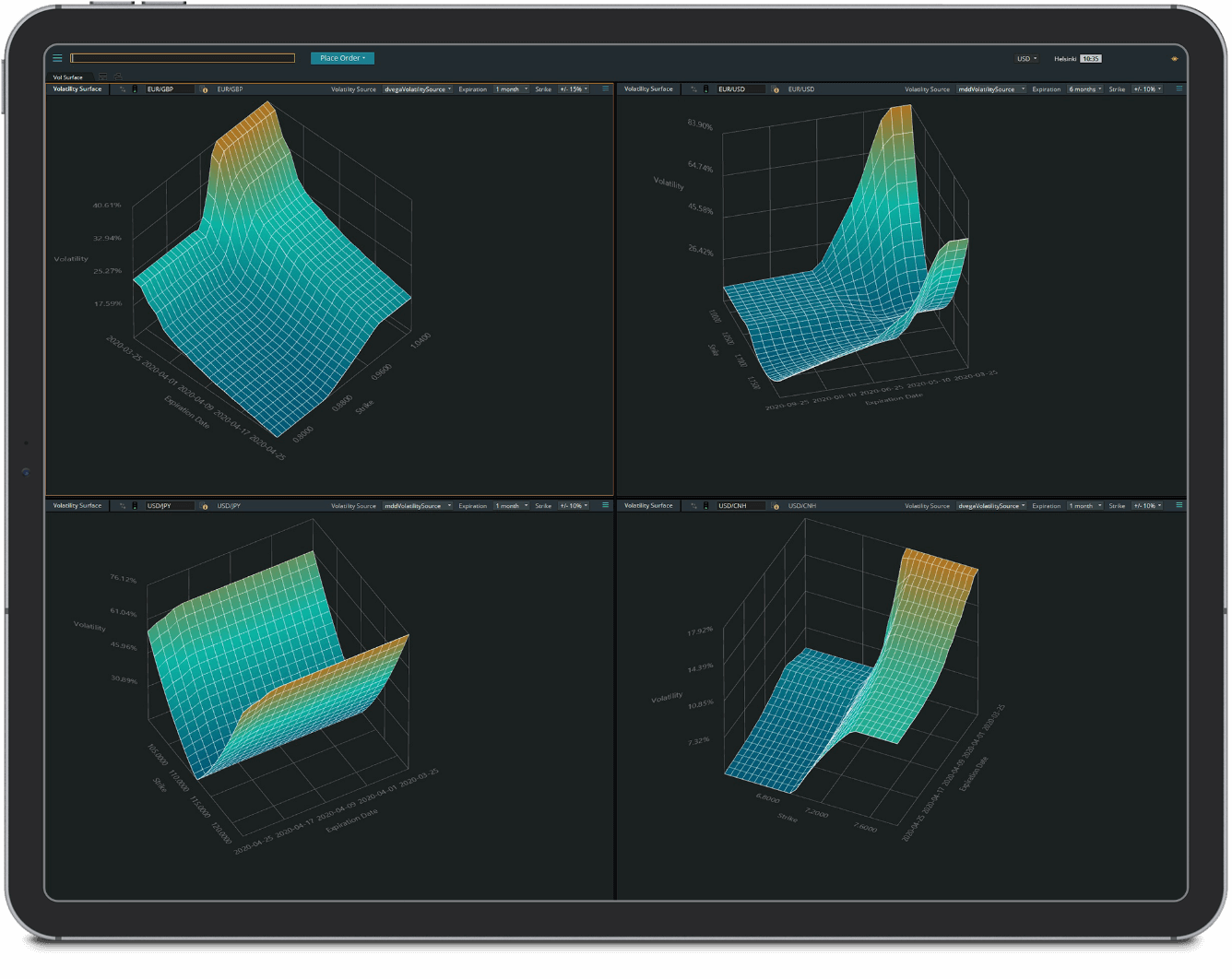Open the EUR/GBP panel options menu
The width and height of the screenshot is (1232, 979).
[605, 89]
